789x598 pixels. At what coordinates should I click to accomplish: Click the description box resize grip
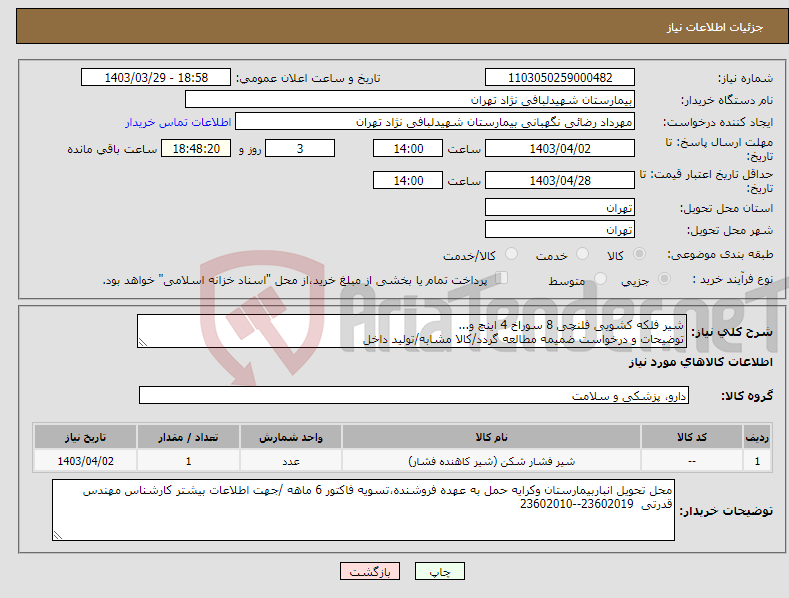click(143, 342)
